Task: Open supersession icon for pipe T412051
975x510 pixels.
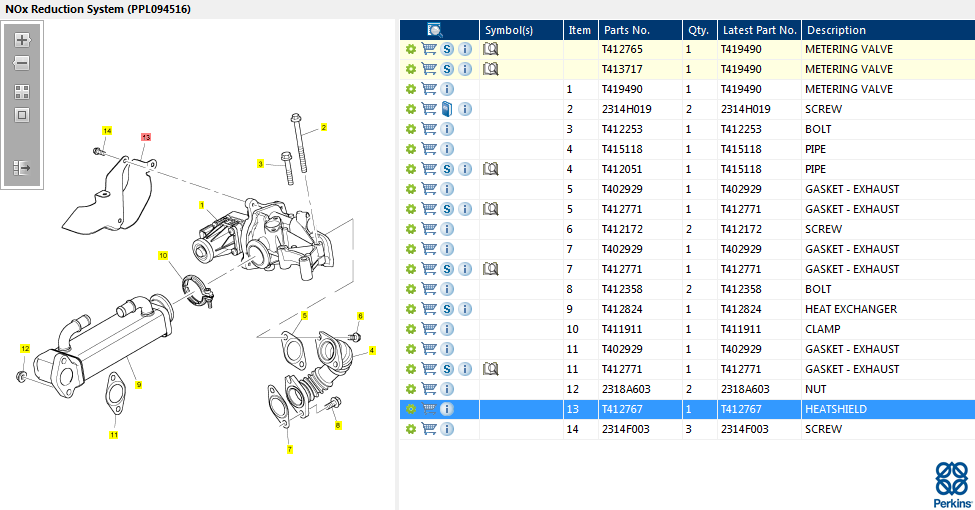Action: pos(447,169)
